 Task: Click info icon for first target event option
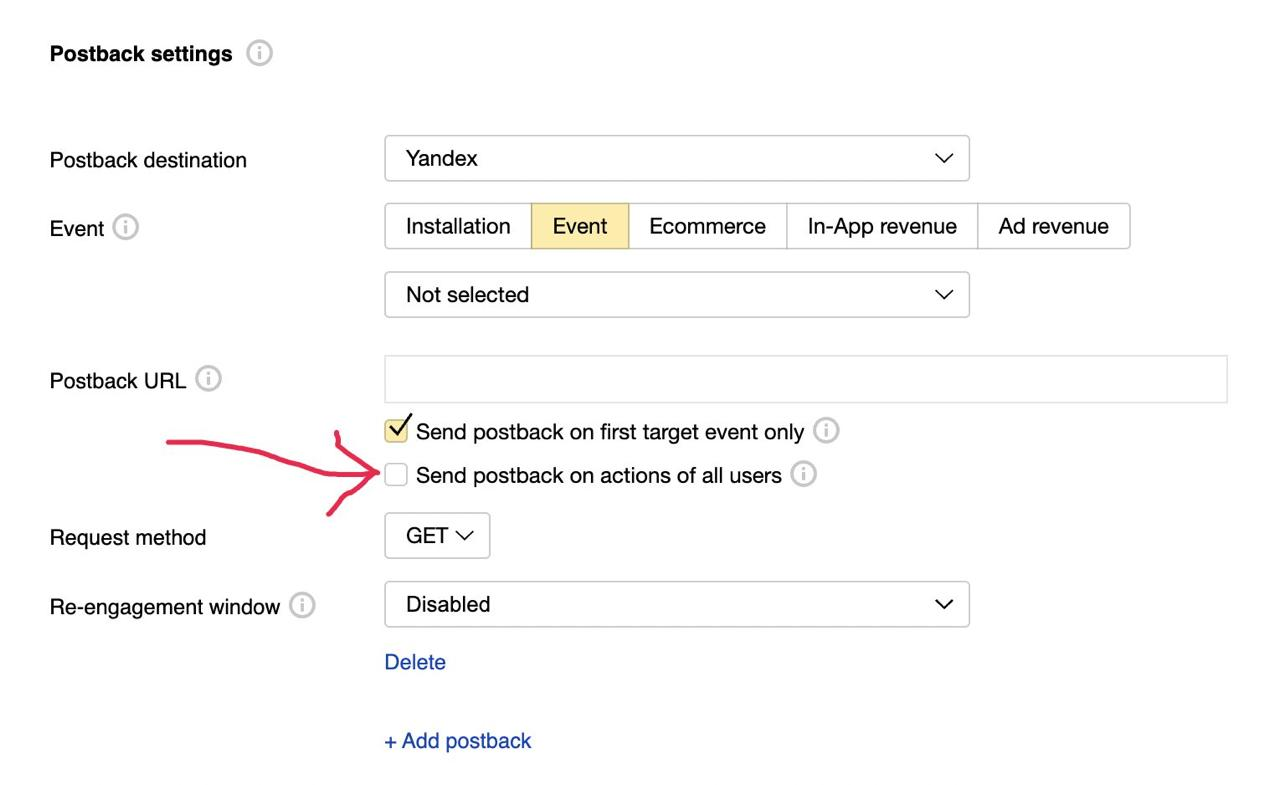tap(826, 431)
